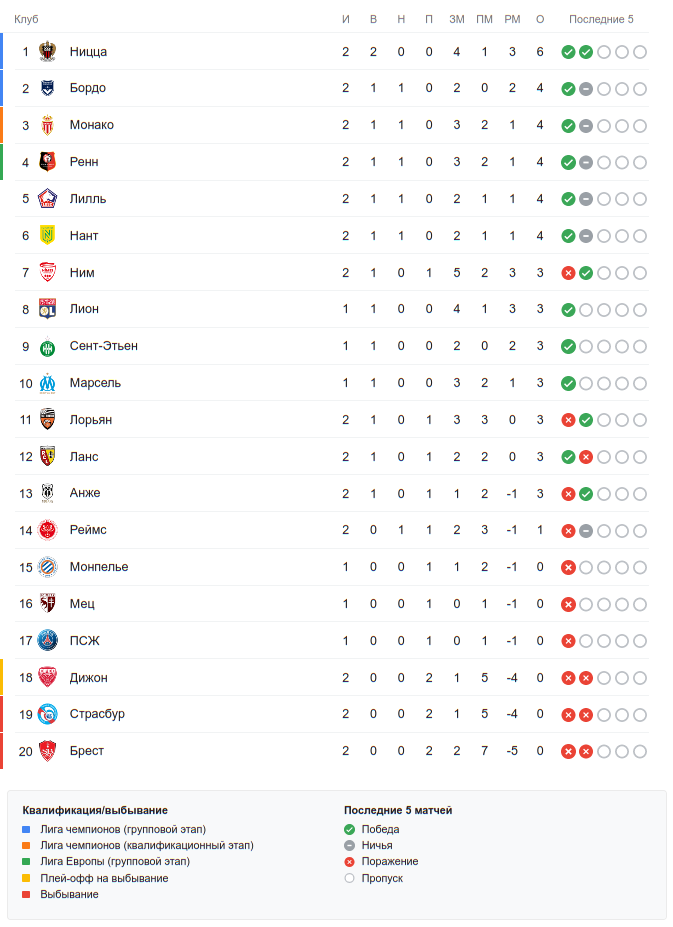Click the Lyon club logo
Viewport: 673px width, 927px height.
pos(47,309)
